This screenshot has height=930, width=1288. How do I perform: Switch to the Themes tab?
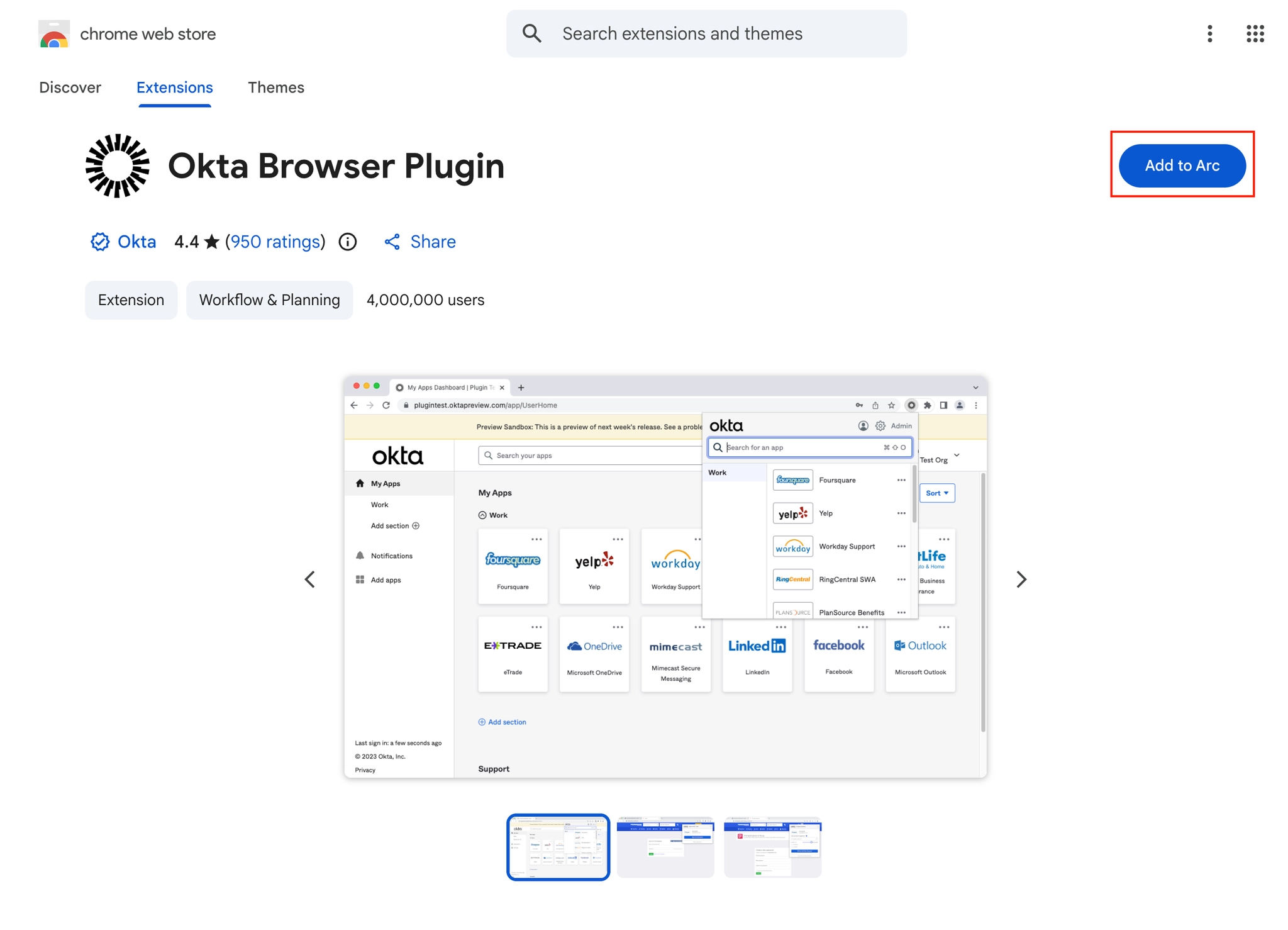[276, 87]
